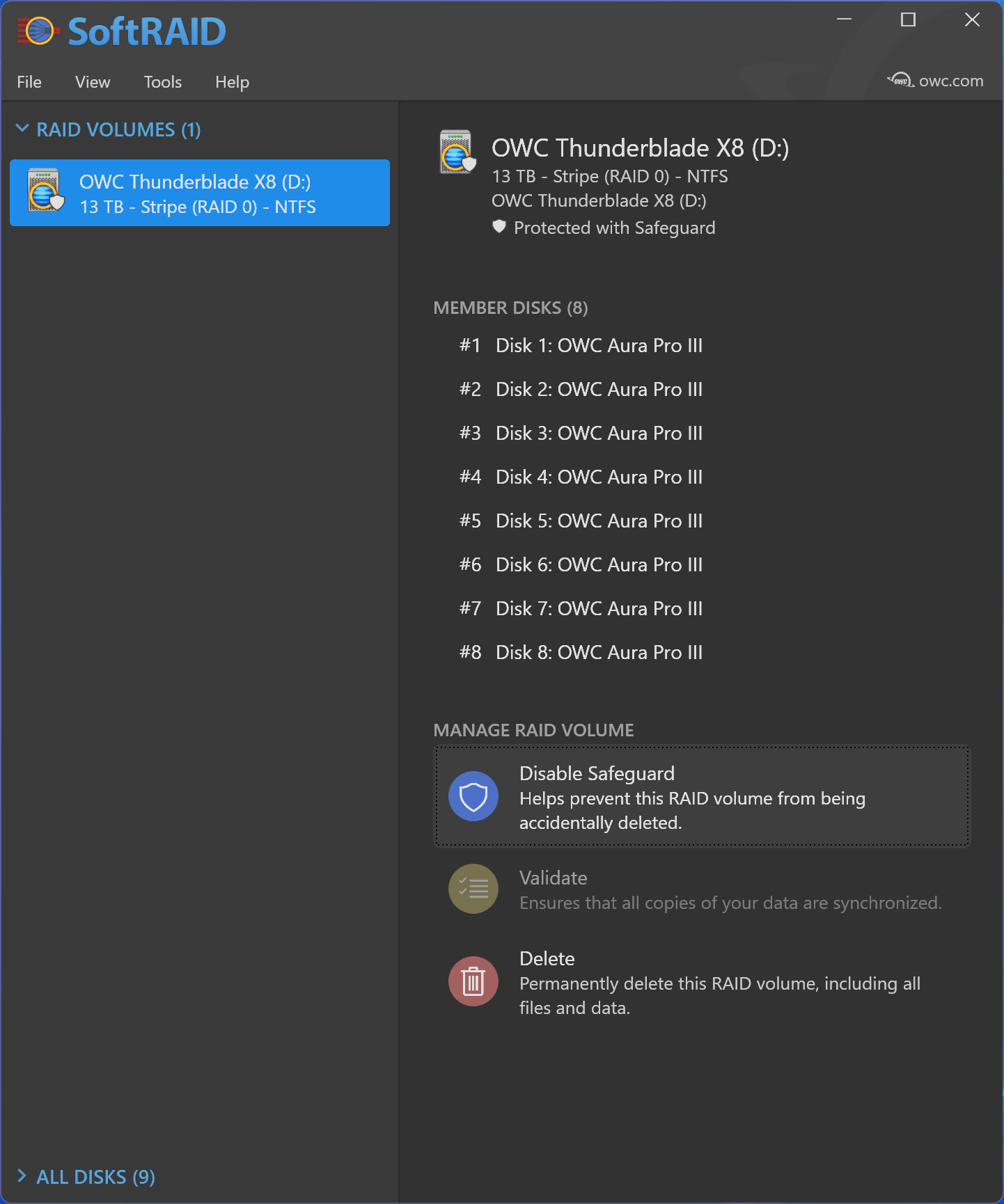Open the owc.com link
The height and width of the screenshot is (1204, 1004).
point(950,81)
